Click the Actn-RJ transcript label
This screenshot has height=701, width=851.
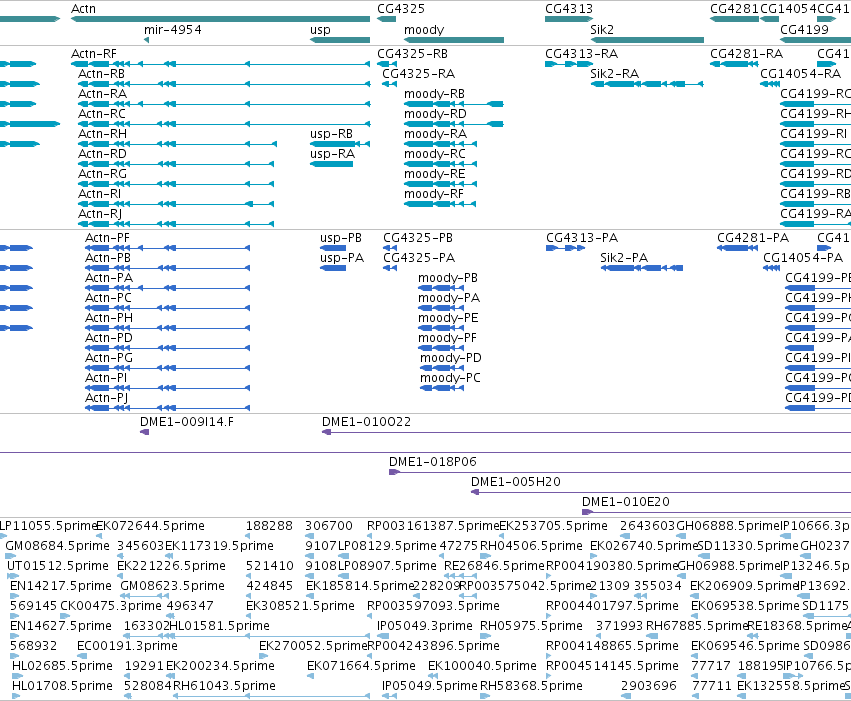(100, 214)
